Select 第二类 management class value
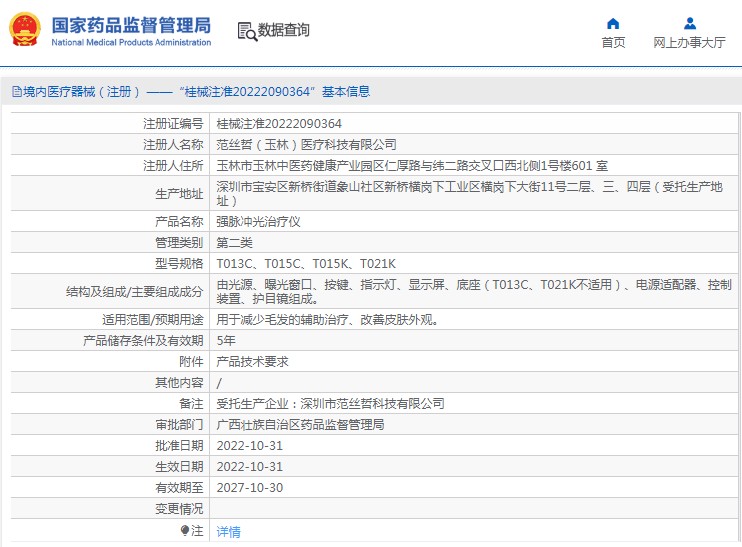This screenshot has width=742, height=547. click(234, 243)
